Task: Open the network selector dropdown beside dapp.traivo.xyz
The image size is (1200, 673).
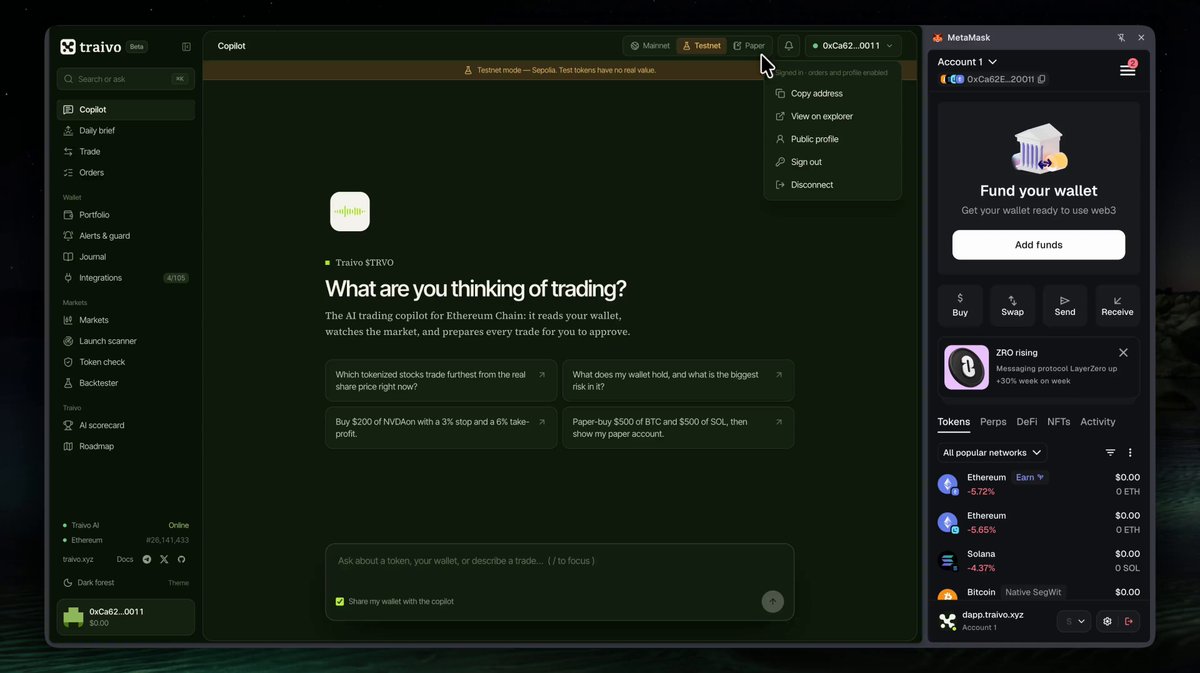Action: 1073,621
